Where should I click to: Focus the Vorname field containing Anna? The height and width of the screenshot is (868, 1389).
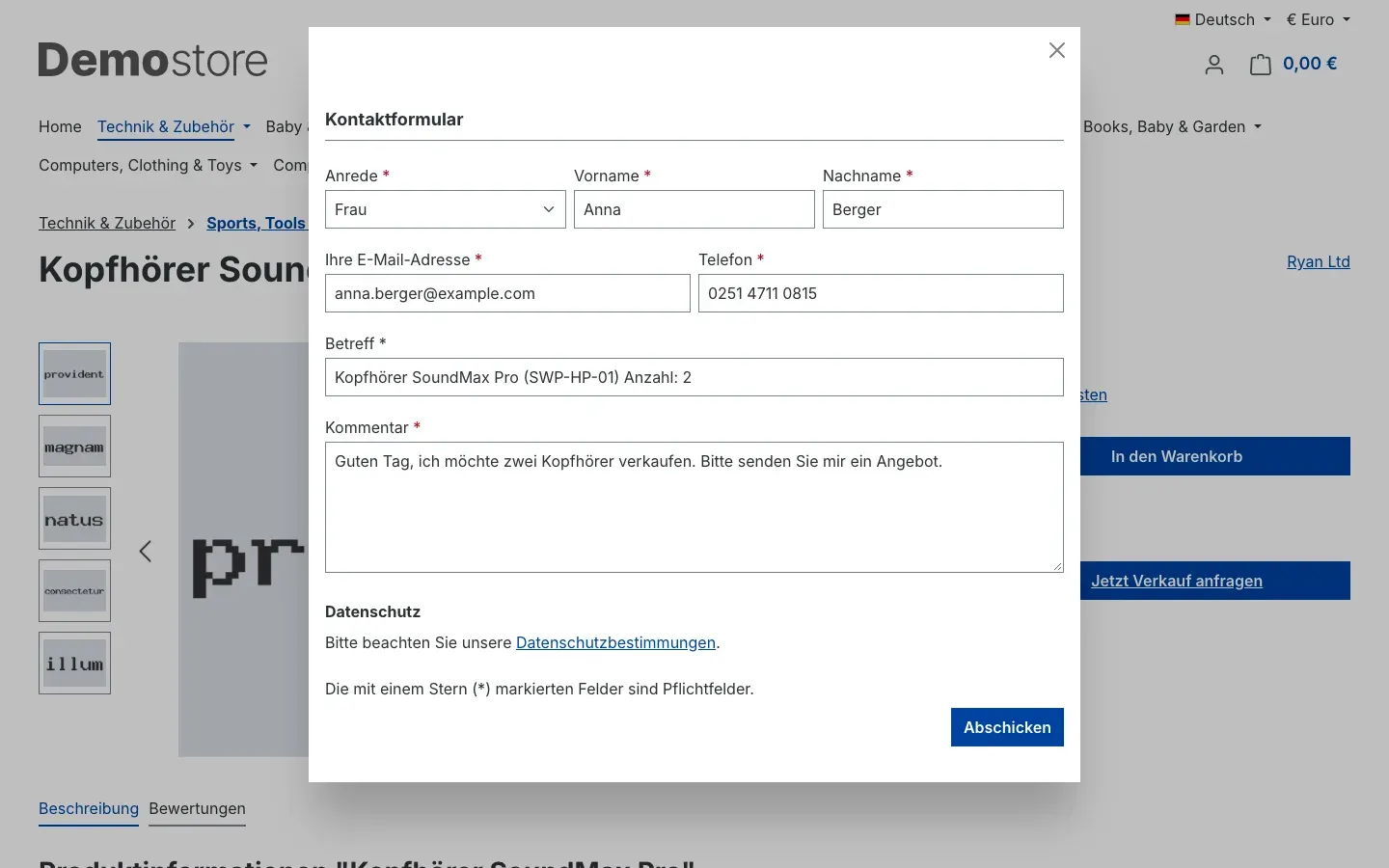coord(694,209)
